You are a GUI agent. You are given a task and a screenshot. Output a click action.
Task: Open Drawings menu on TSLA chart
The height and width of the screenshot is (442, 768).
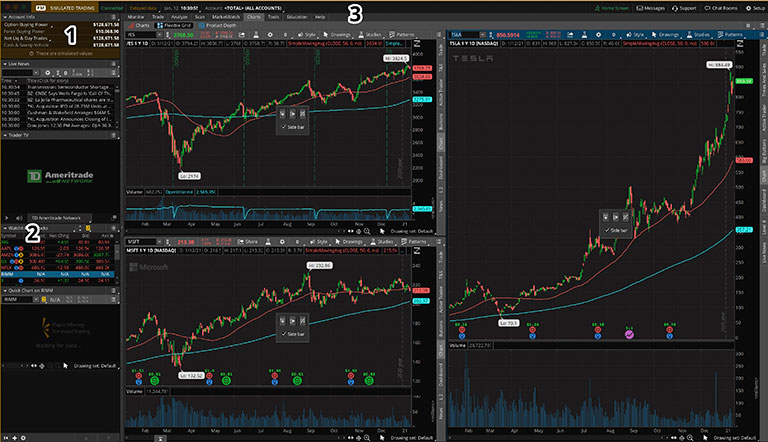click(665, 35)
